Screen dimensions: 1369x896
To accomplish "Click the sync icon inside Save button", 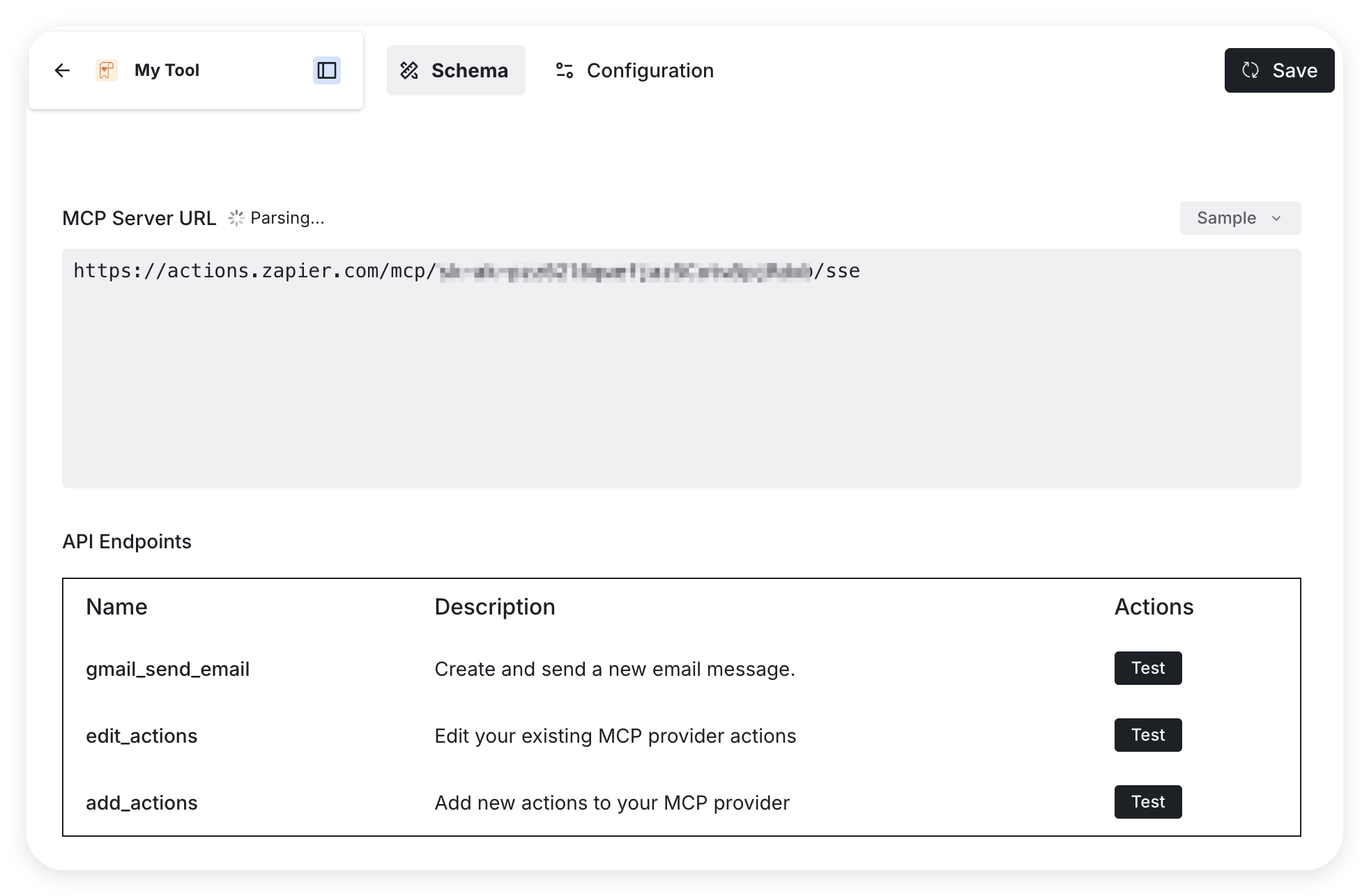I will [x=1251, y=70].
